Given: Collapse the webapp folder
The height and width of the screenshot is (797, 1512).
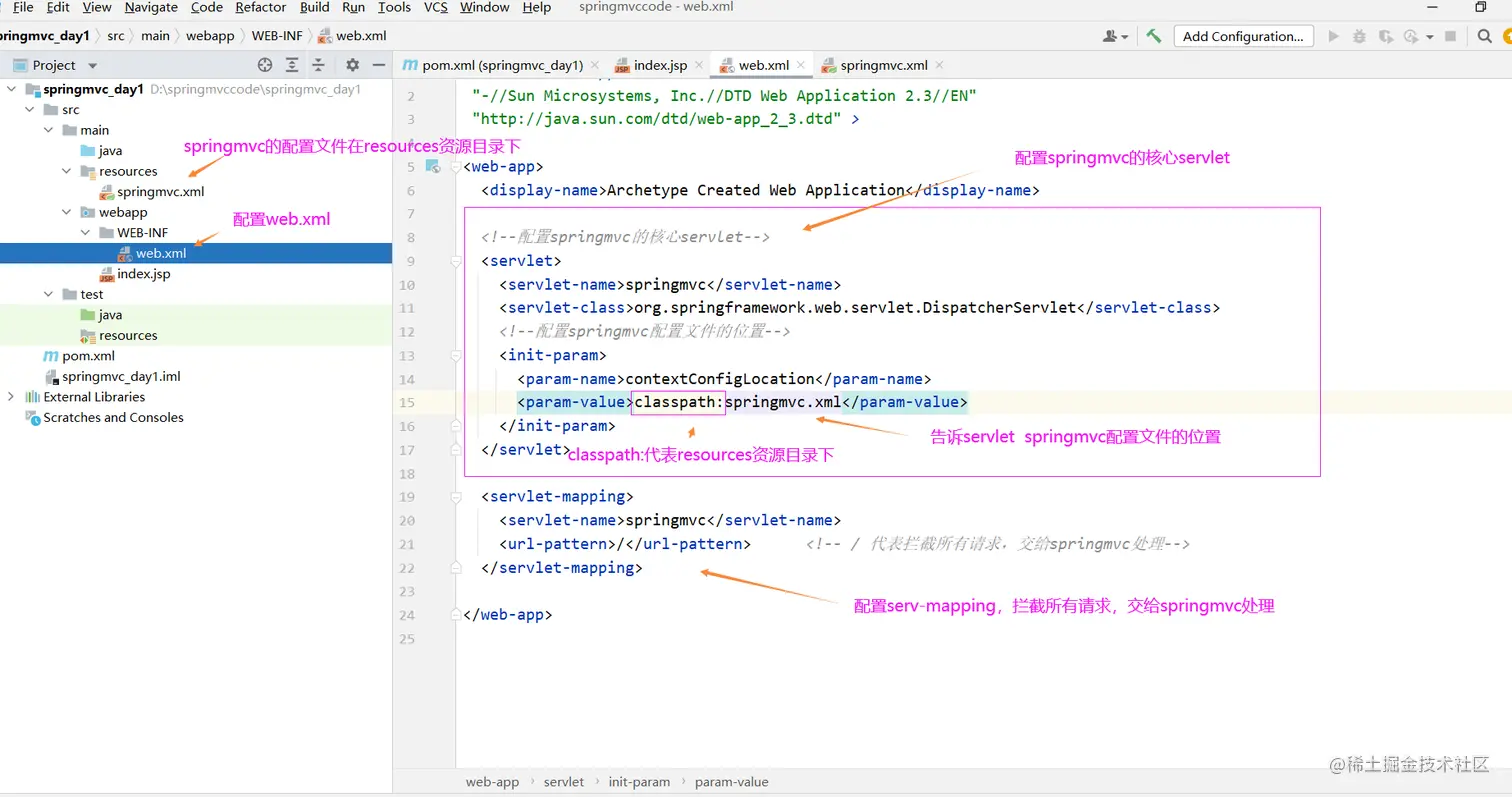Looking at the screenshot, I should pos(66,212).
